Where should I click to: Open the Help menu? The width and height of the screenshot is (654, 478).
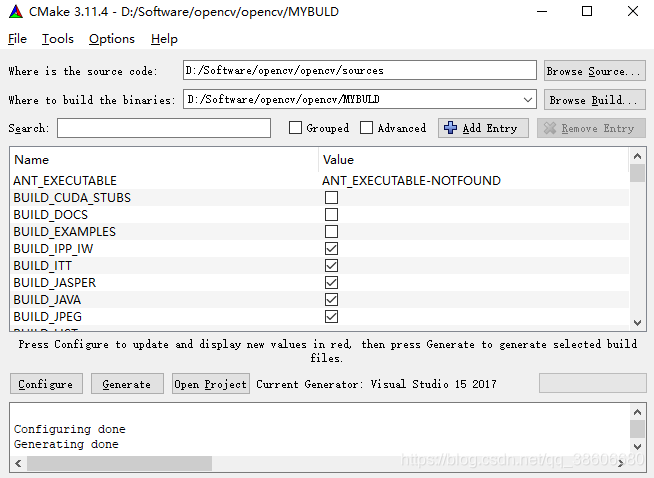164,39
